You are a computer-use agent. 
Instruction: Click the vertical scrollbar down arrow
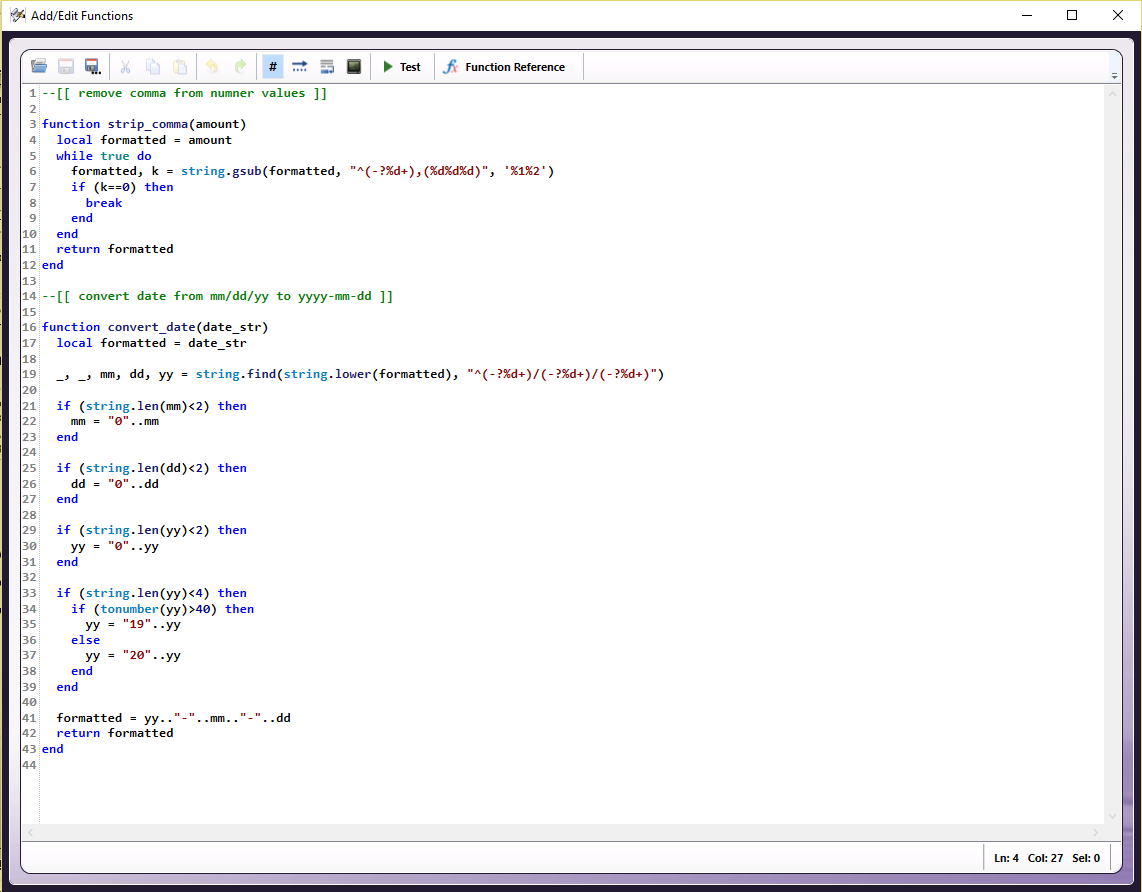coord(1112,816)
